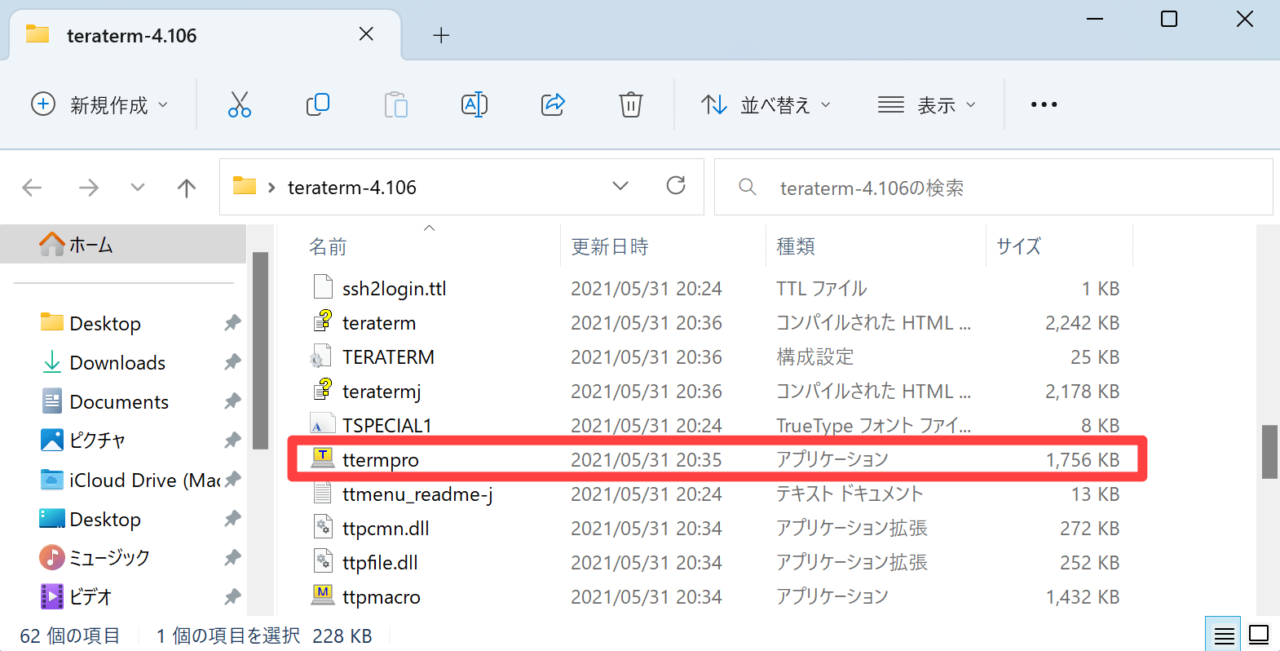Open the address bar history dropdown
The image size is (1280, 651).
(620, 187)
